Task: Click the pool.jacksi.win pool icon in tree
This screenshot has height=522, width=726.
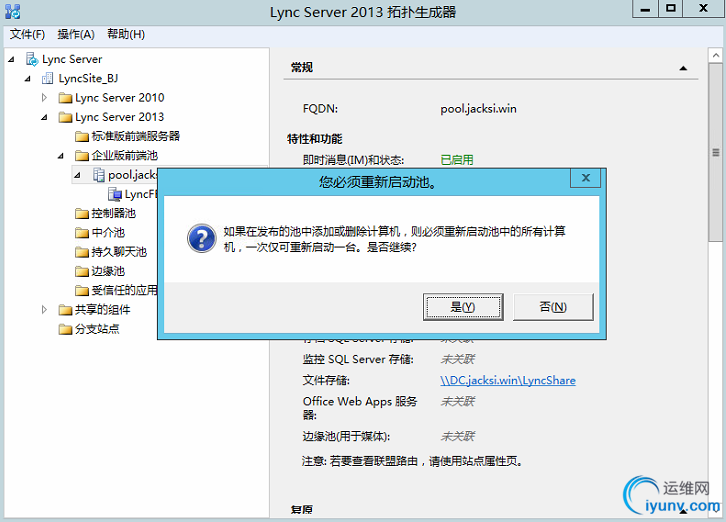Action: (x=99, y=175)
